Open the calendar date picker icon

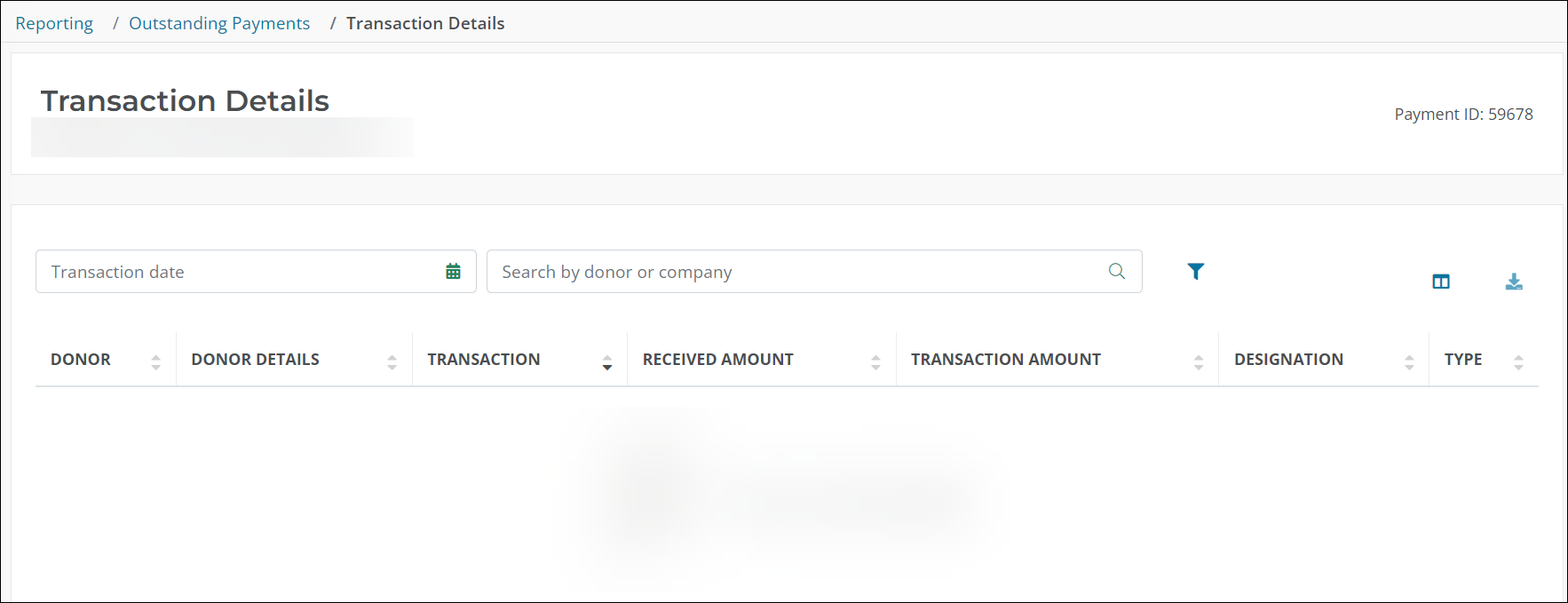point(453,272)
